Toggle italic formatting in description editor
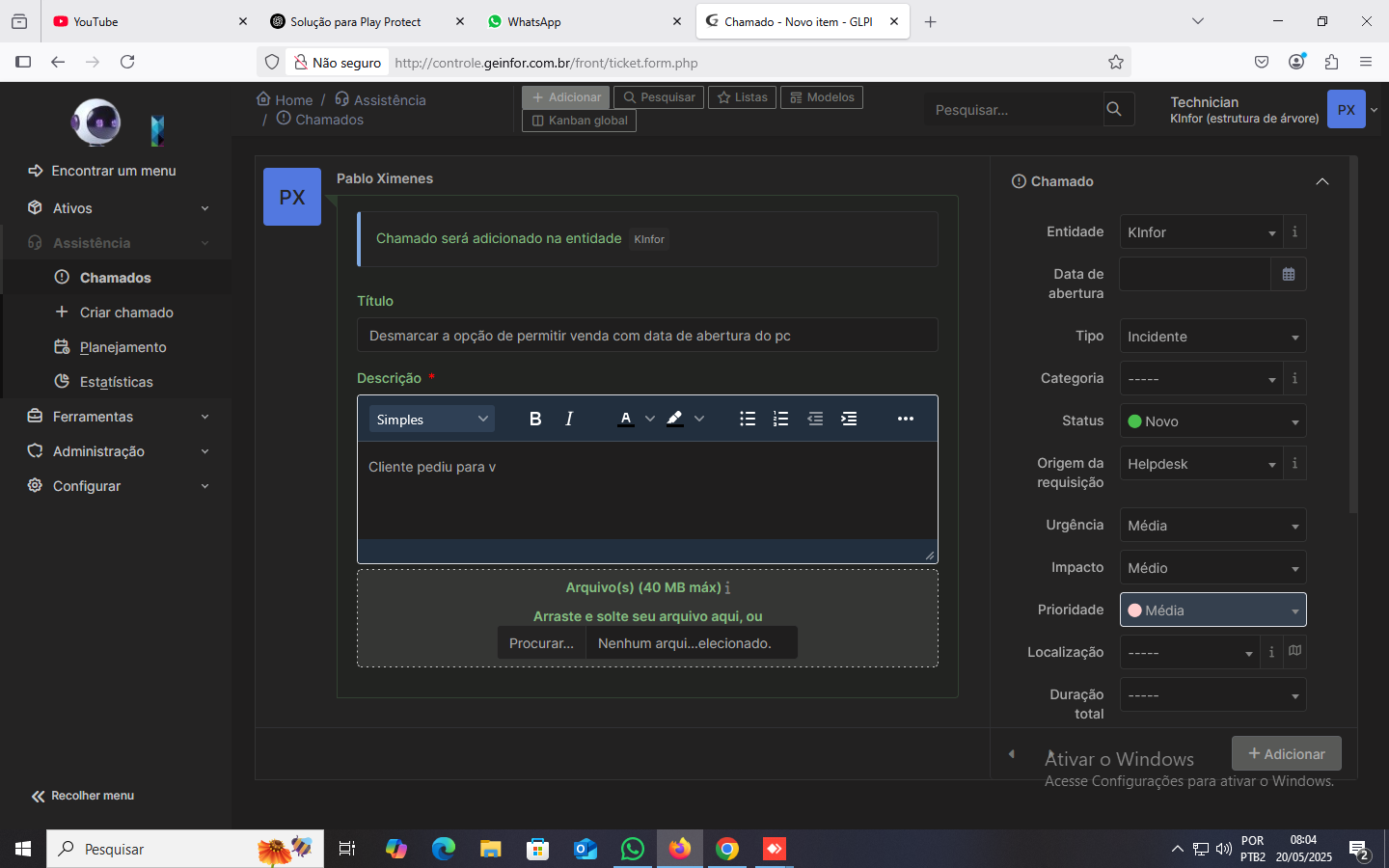 pyautogui.click(x=569, y=419)
